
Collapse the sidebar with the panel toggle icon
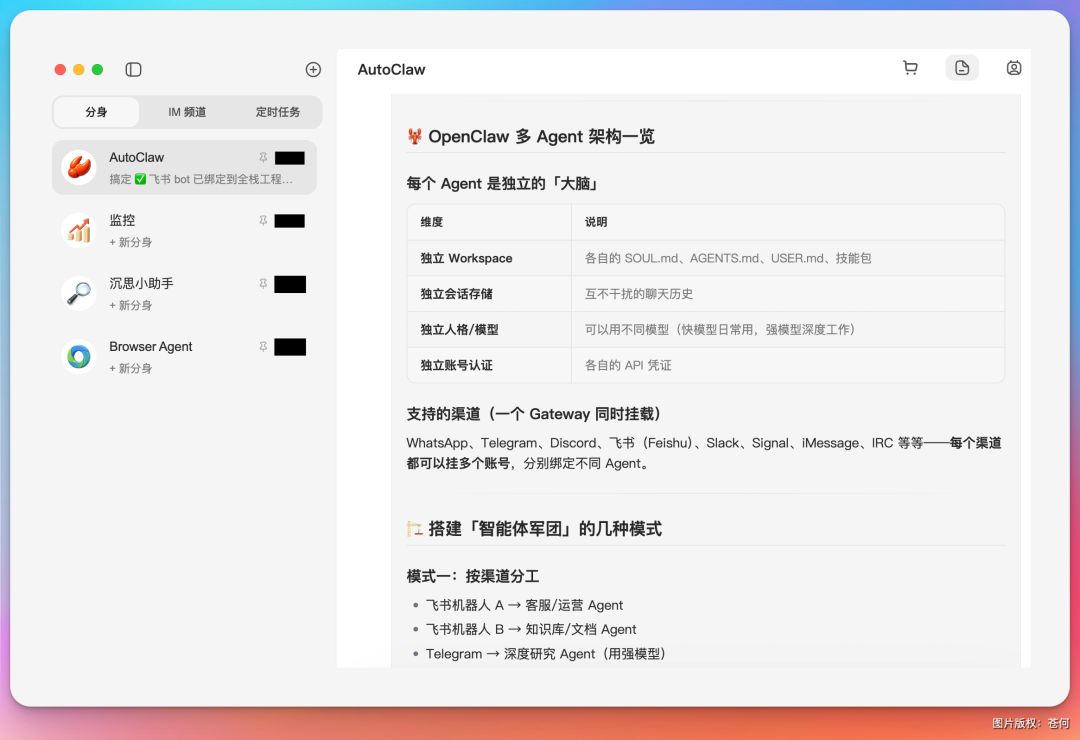pyautogui.click(x=133, y=69)
